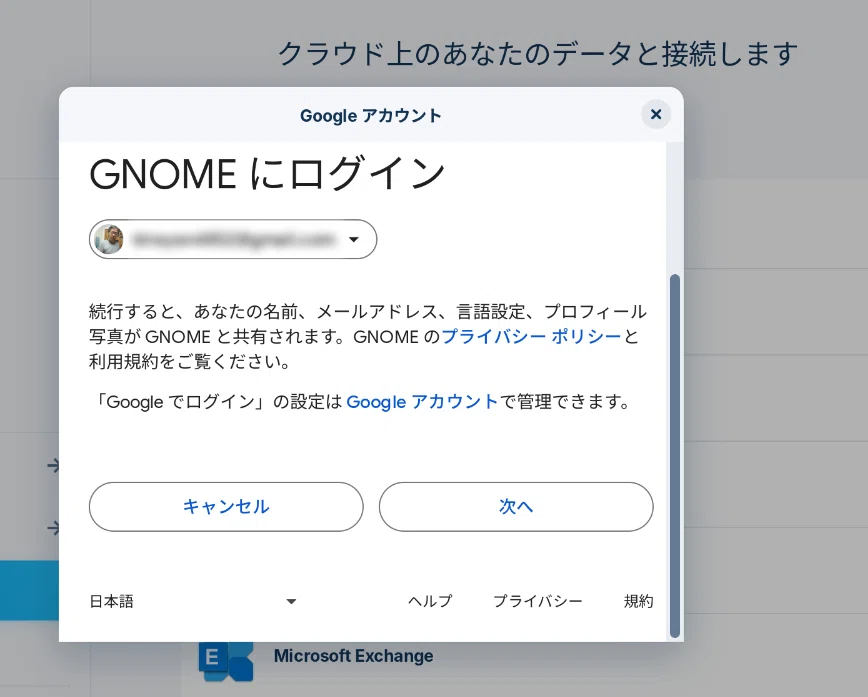This screenshot has width=868, height=697.
Task: Click the dialog's vertical scrollbar thumb
Action: coord(674,456)
